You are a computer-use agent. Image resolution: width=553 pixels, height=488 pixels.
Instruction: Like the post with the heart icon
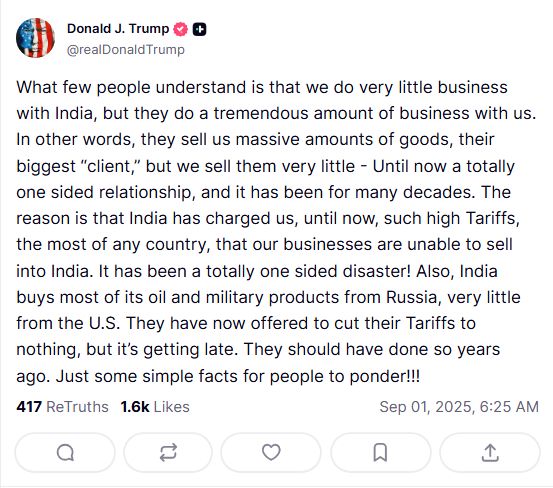pos(271,453)
